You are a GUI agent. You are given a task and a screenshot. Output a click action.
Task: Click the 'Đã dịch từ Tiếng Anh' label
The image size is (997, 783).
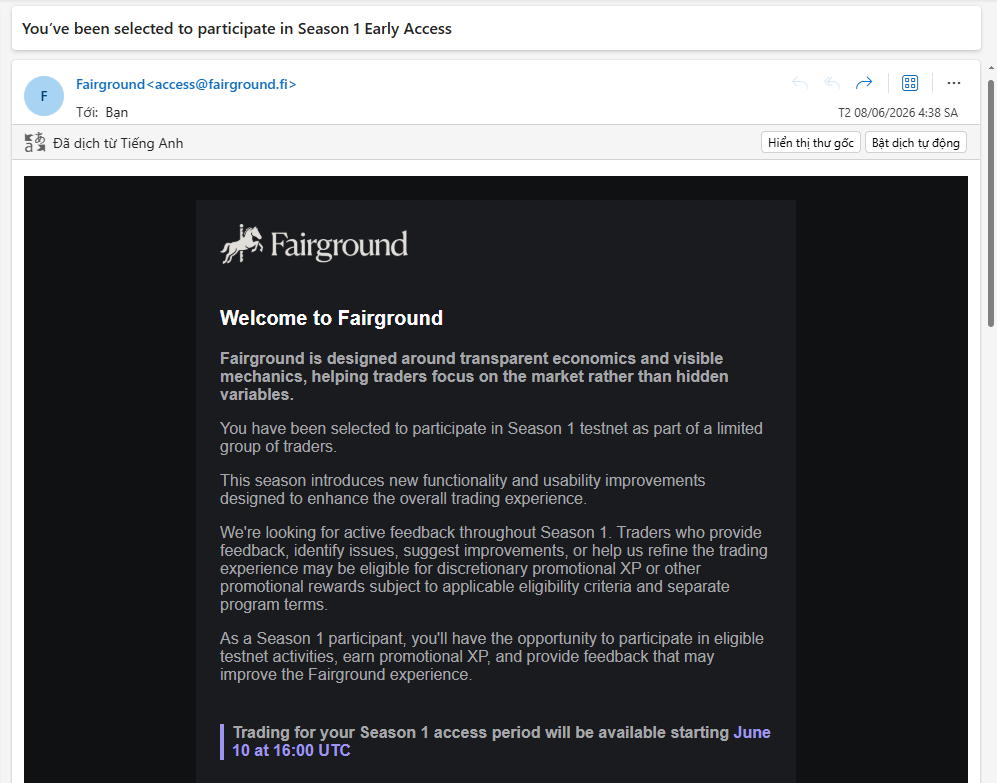click(118, 143)
